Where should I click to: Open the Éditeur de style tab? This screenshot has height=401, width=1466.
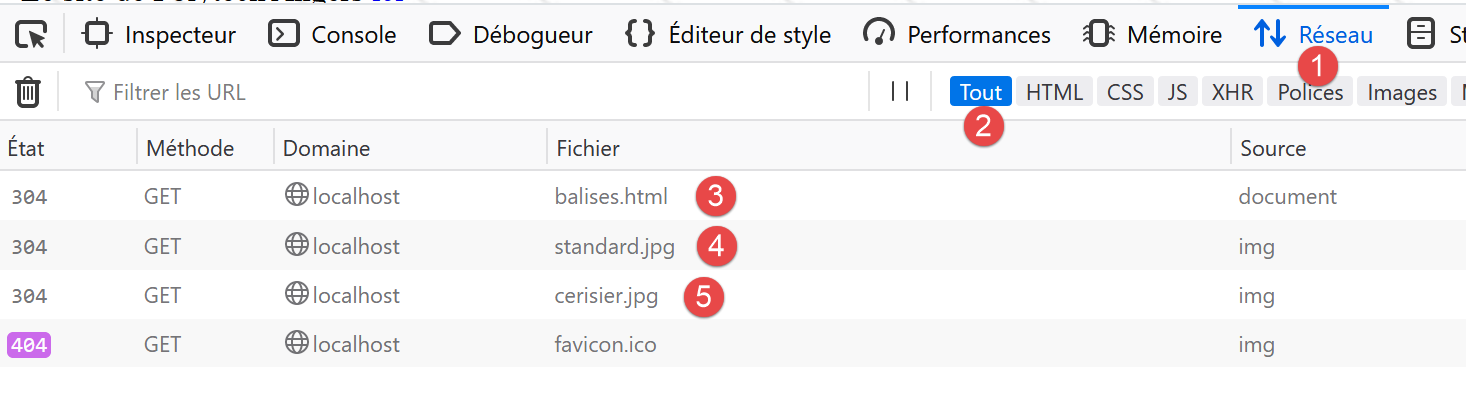pos(728,35)
